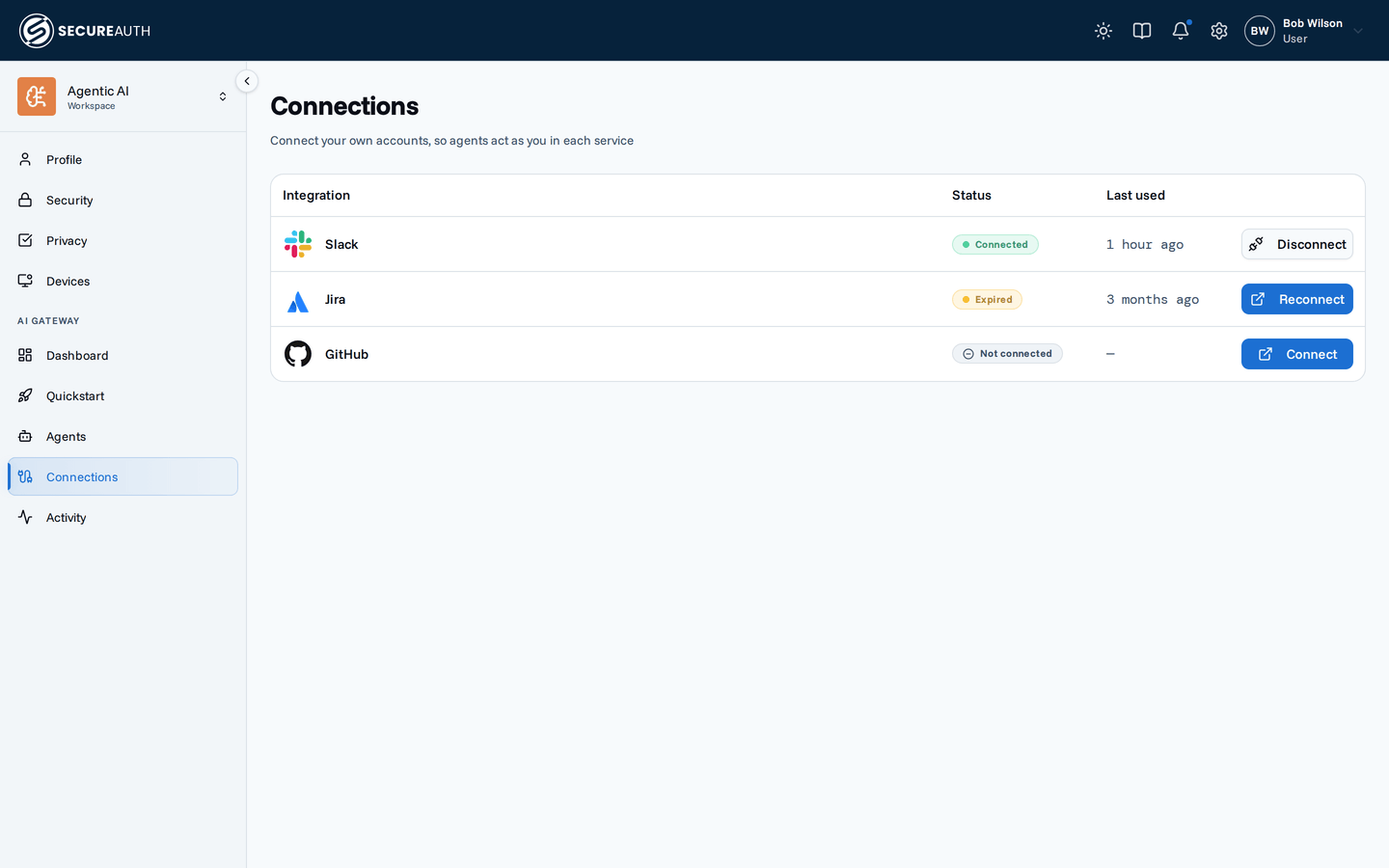Open the Activity page
This screenshot has width=1389, height=868.
[123, 517]
